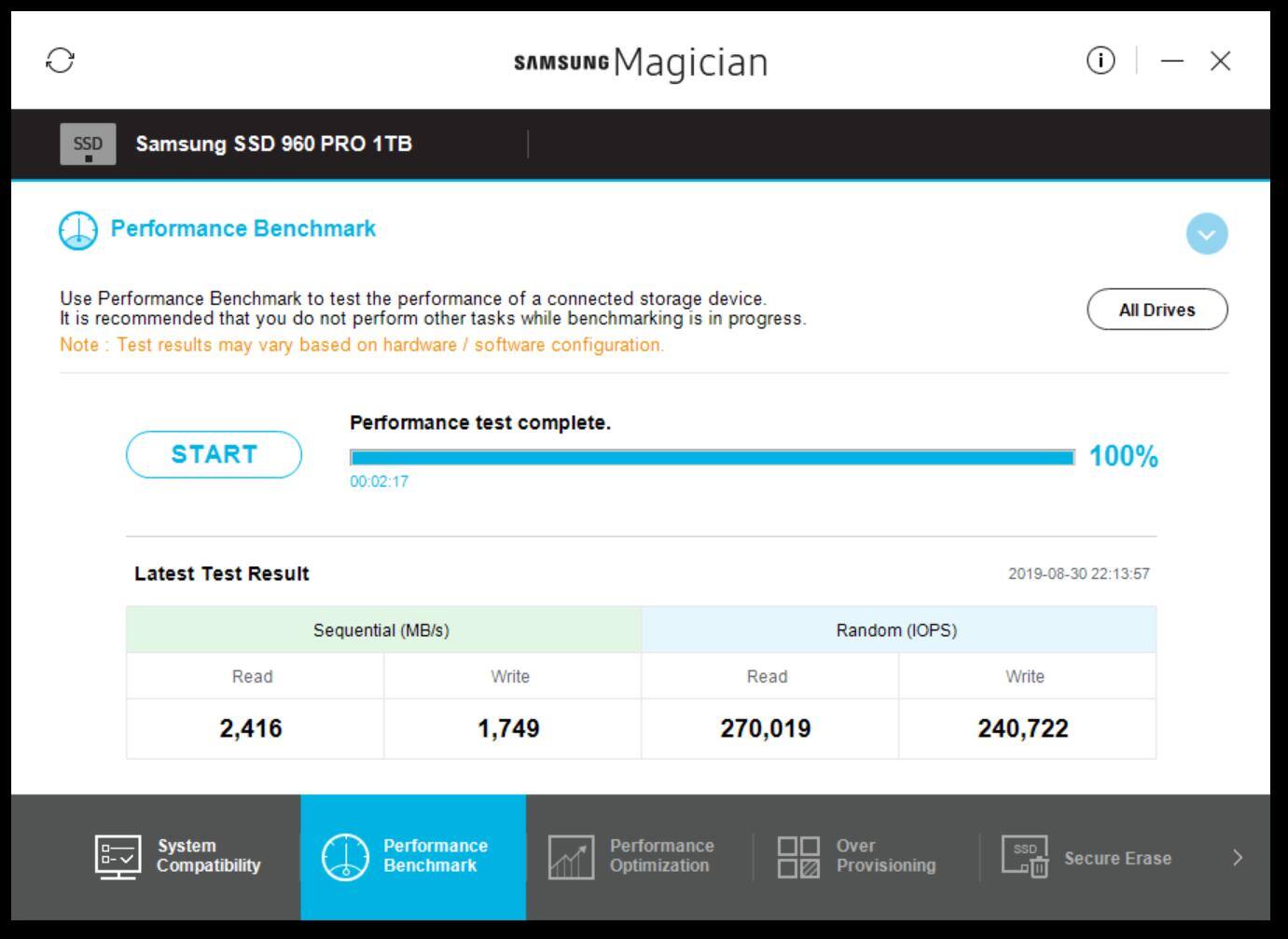Collapse the panel with the blue chevron button
The height and width of the screenshot is (939, 1288).
pos(1206,234)
